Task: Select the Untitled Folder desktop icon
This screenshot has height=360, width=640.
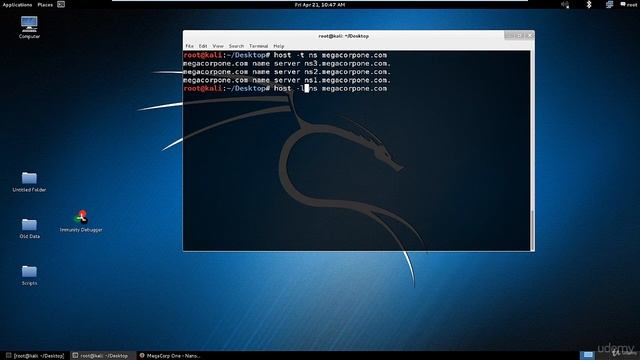Action: click(x=29, y=182)
